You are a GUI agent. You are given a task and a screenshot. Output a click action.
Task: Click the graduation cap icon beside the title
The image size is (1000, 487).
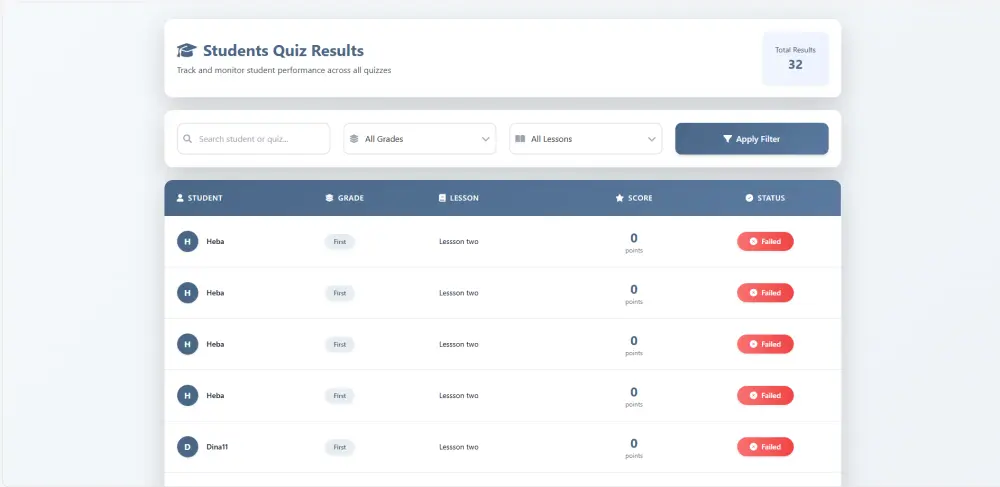(186, 50)
